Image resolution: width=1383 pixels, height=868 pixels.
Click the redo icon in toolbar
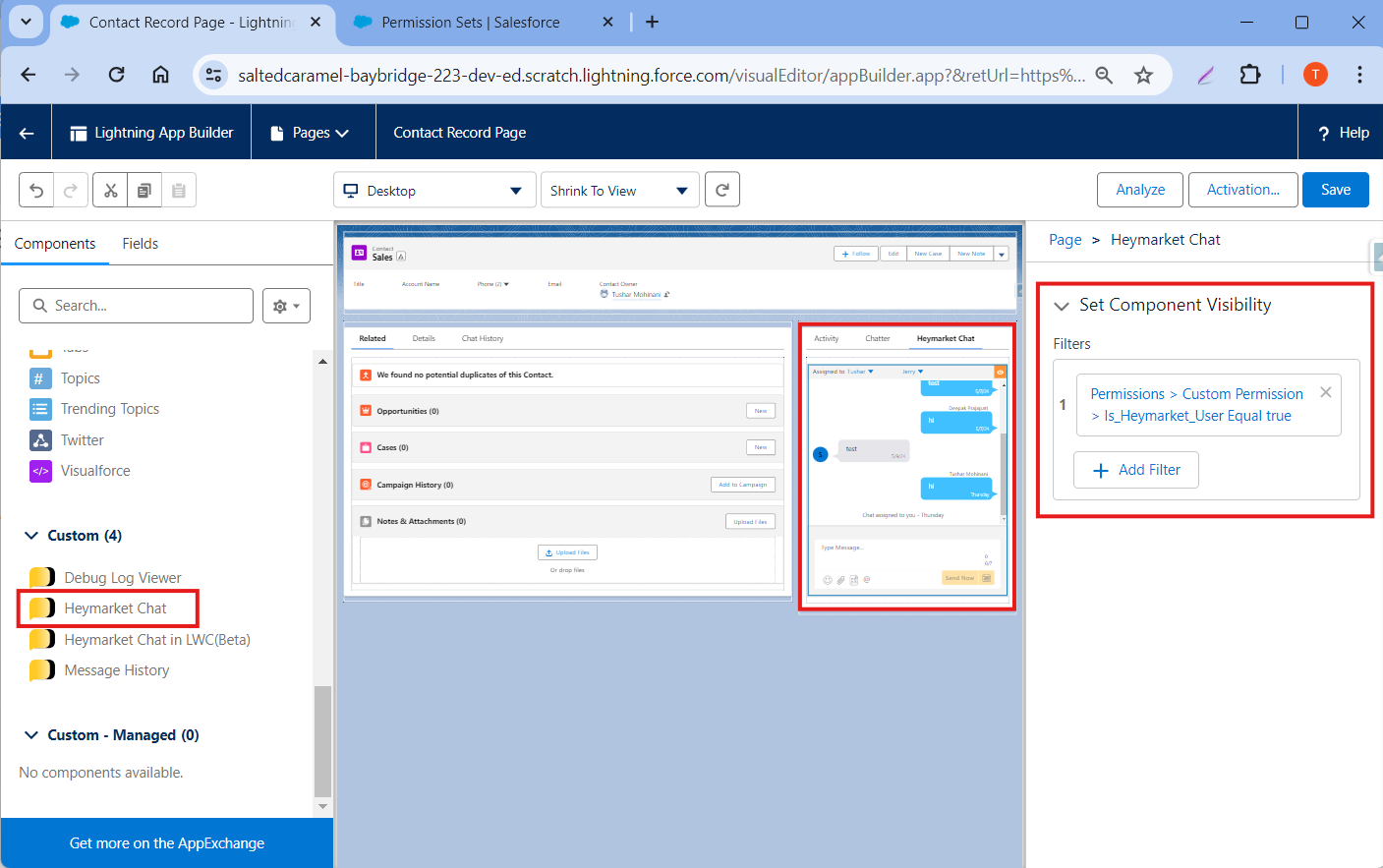coord(71,191)
